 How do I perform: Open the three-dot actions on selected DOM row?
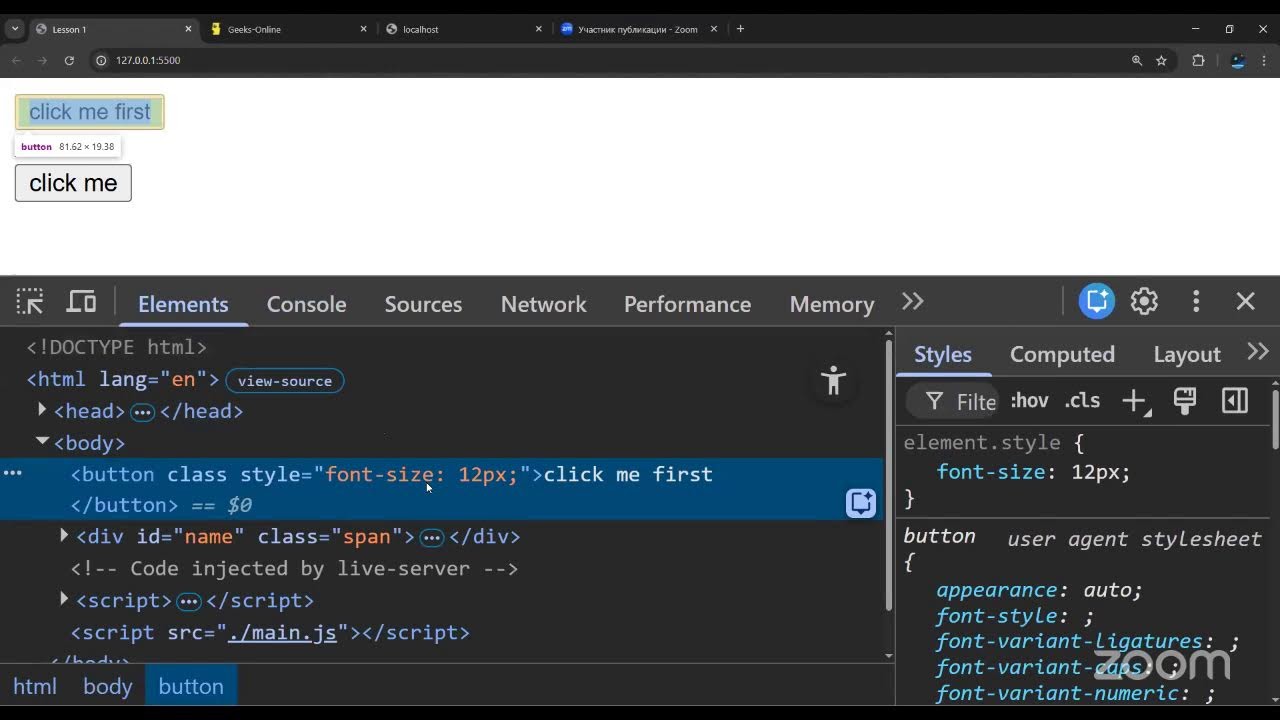(x=12, y=473)
